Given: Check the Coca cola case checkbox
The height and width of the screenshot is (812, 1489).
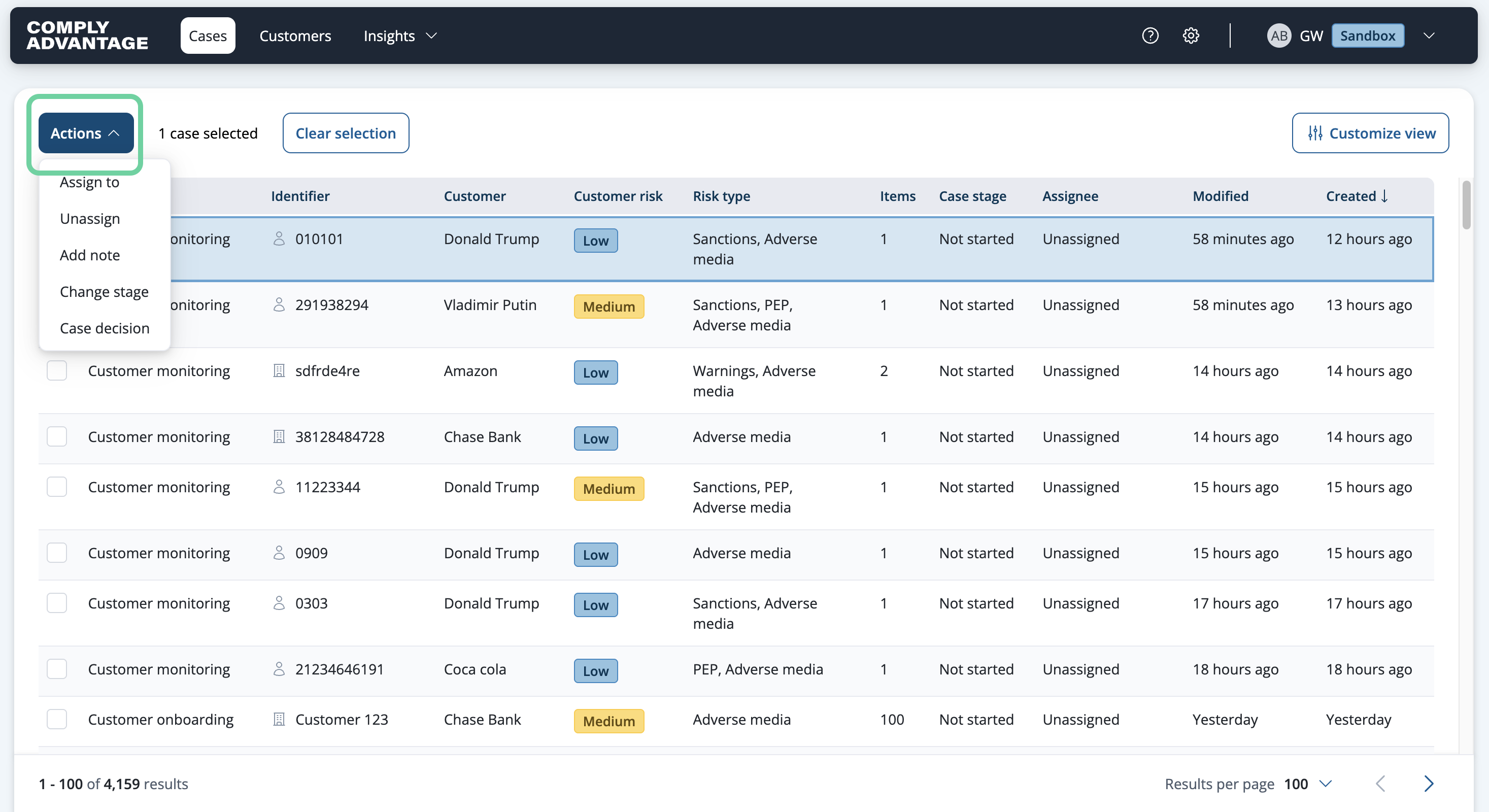Looking at the screenshot, I should pyautogui.click(x=57, y=669).
